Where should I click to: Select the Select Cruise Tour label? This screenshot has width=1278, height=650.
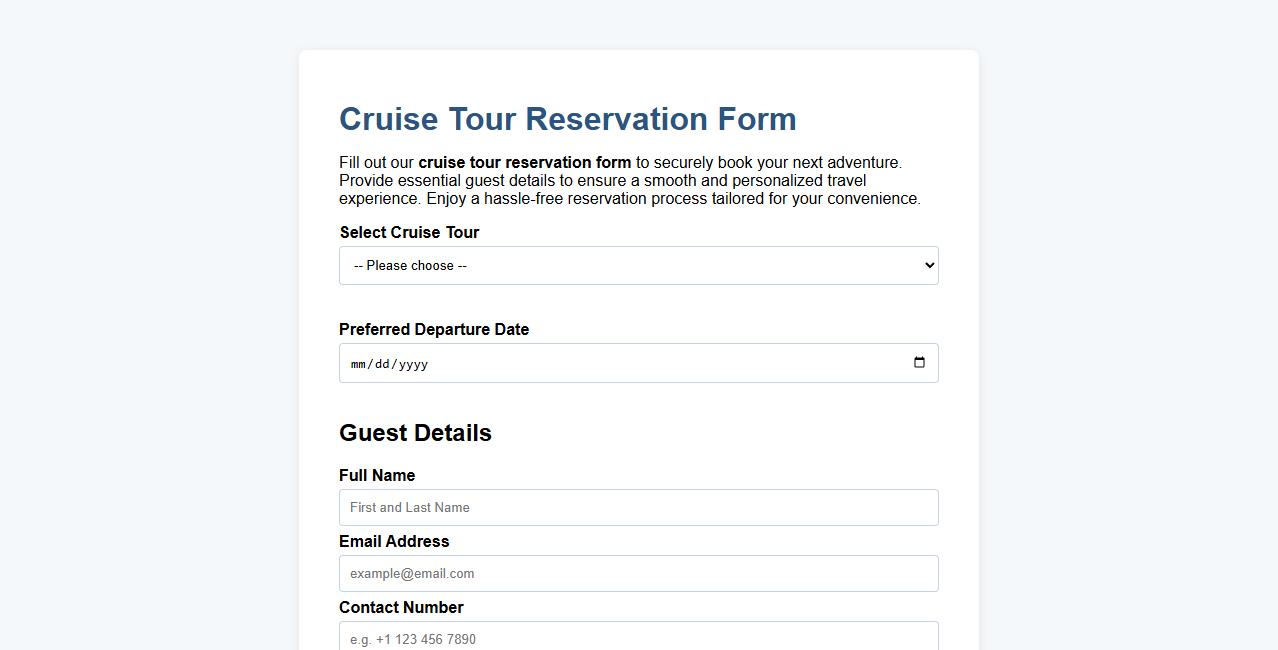(x=409, y=232)
